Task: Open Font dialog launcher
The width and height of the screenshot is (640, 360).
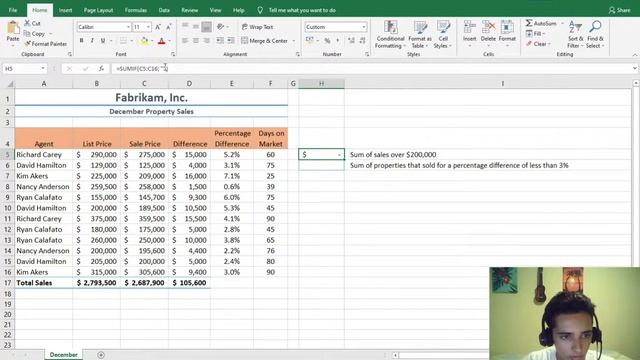Action: (x=173, y=54)
